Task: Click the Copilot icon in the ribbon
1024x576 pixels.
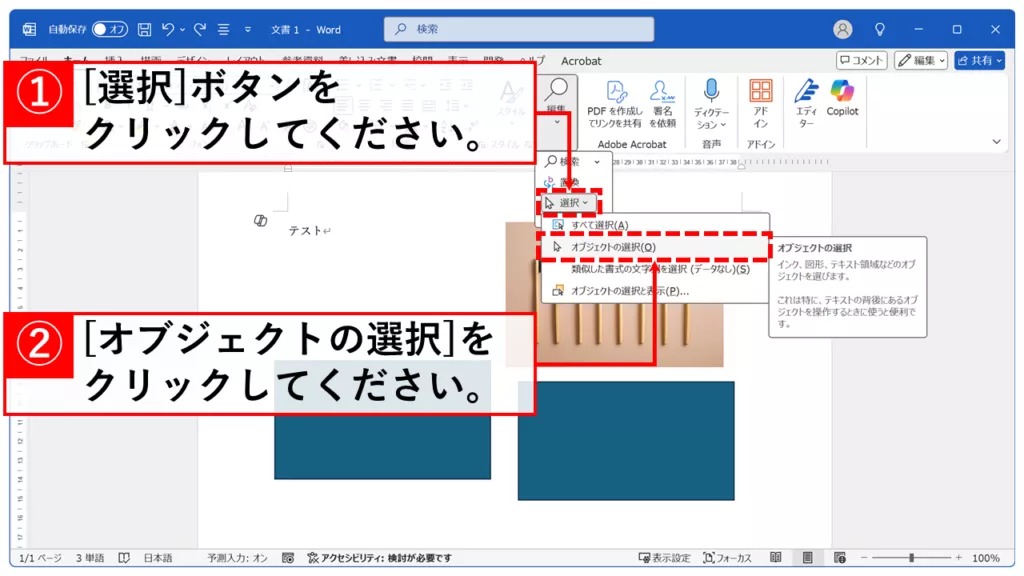Action: coord(842,98)
